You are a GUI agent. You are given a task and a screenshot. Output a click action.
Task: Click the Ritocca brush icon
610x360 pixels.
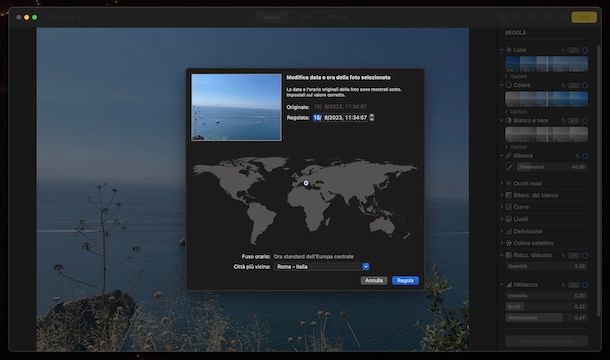[510, 167]
